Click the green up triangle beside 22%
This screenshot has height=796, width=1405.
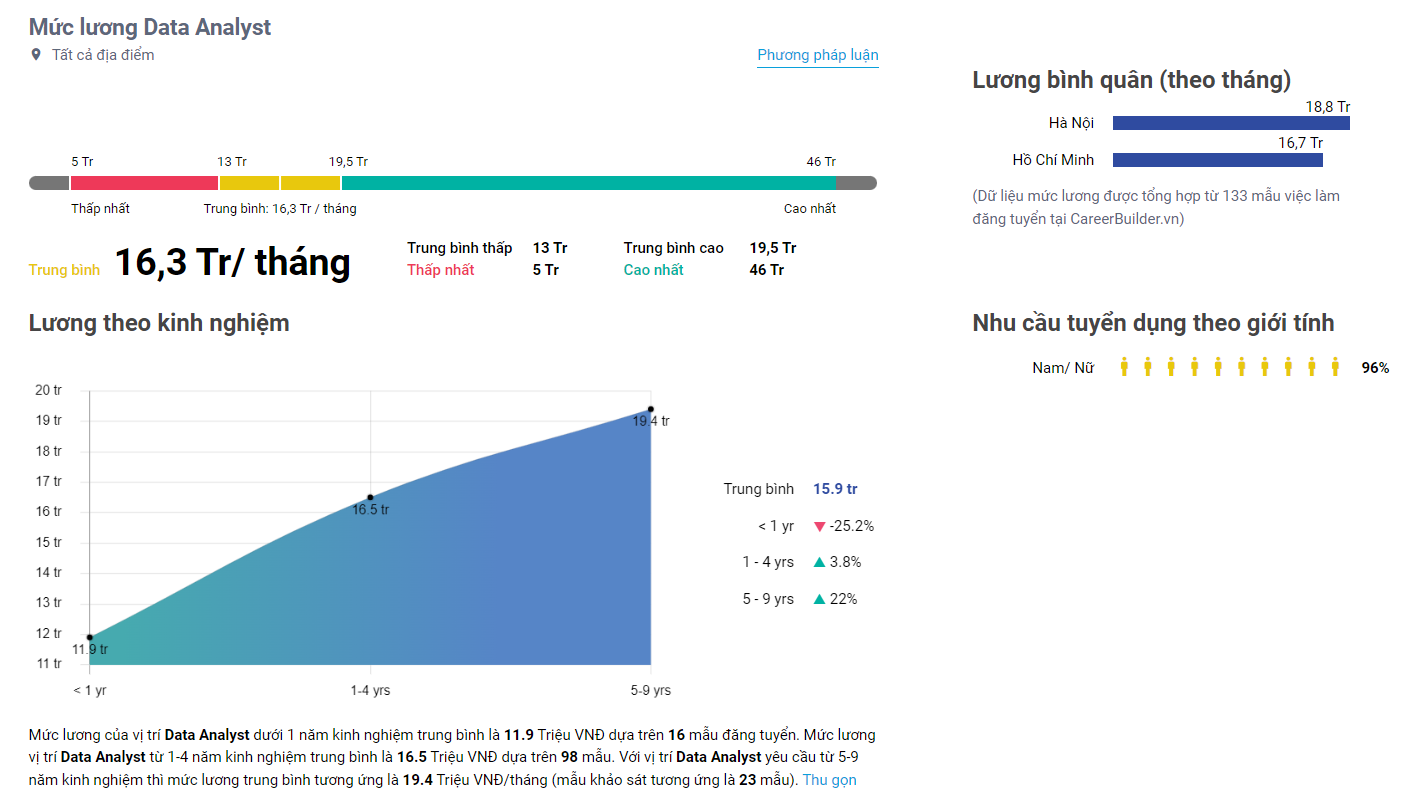[x=819, y=599]
